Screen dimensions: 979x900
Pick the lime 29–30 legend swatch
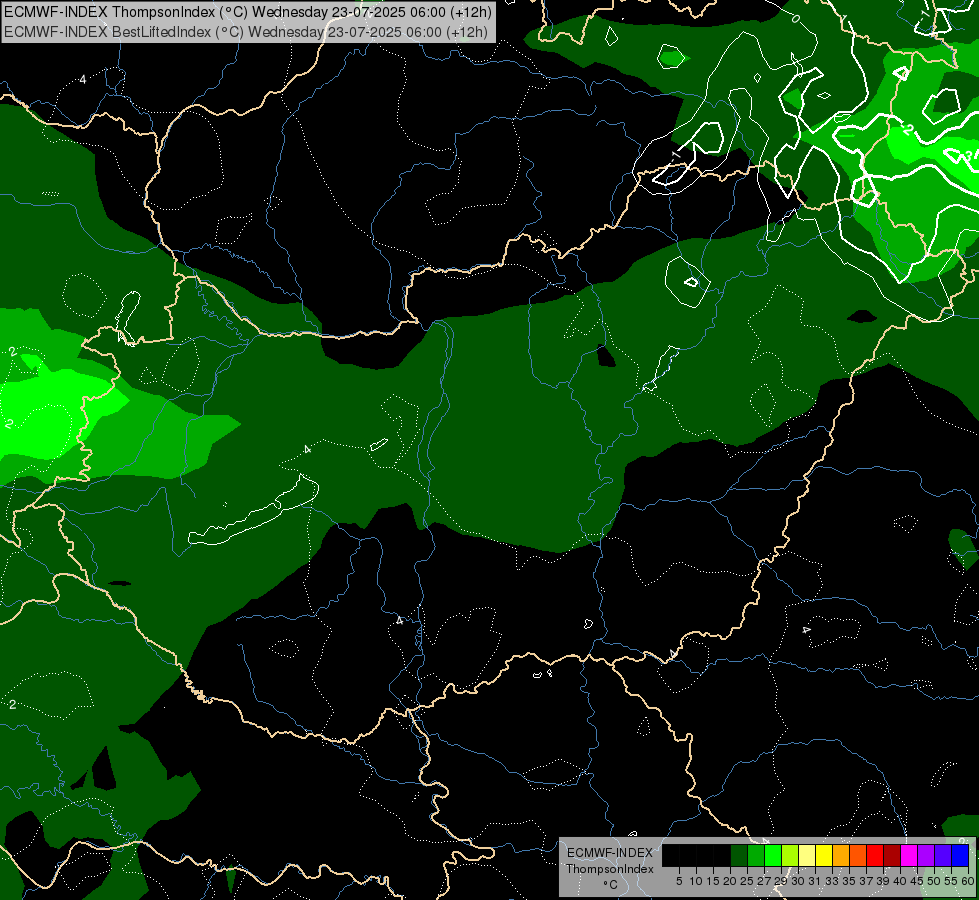pos(790,855)
